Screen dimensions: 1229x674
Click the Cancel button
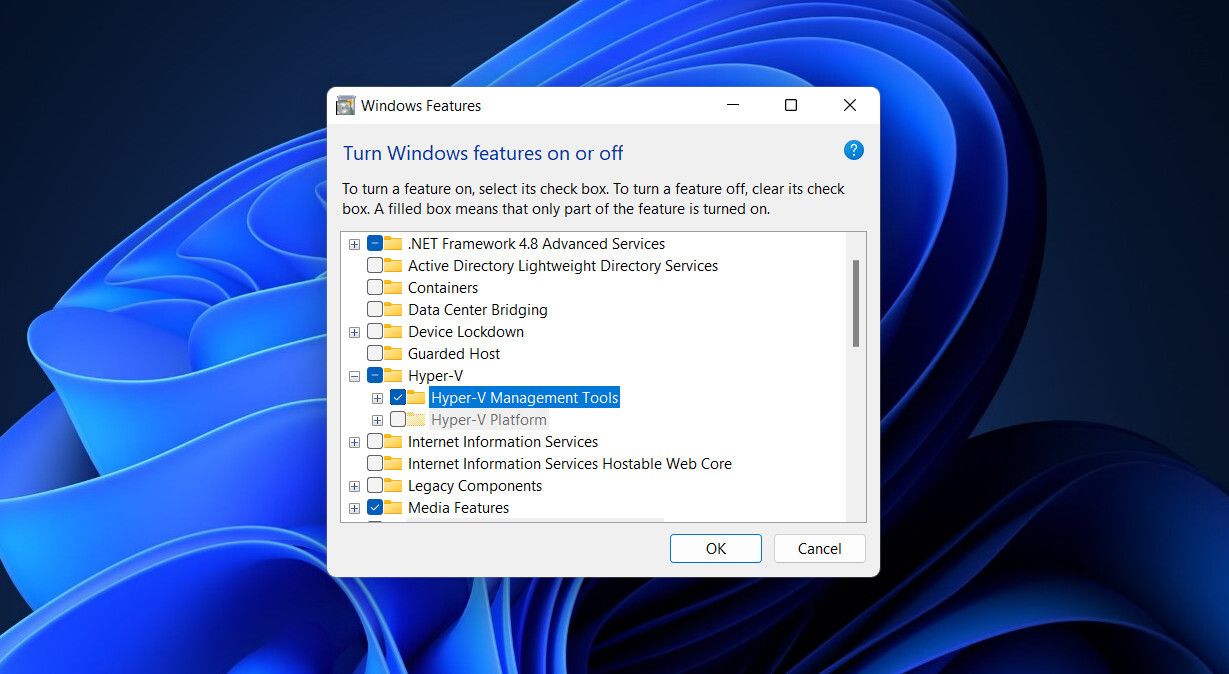(x=819, y=548)
